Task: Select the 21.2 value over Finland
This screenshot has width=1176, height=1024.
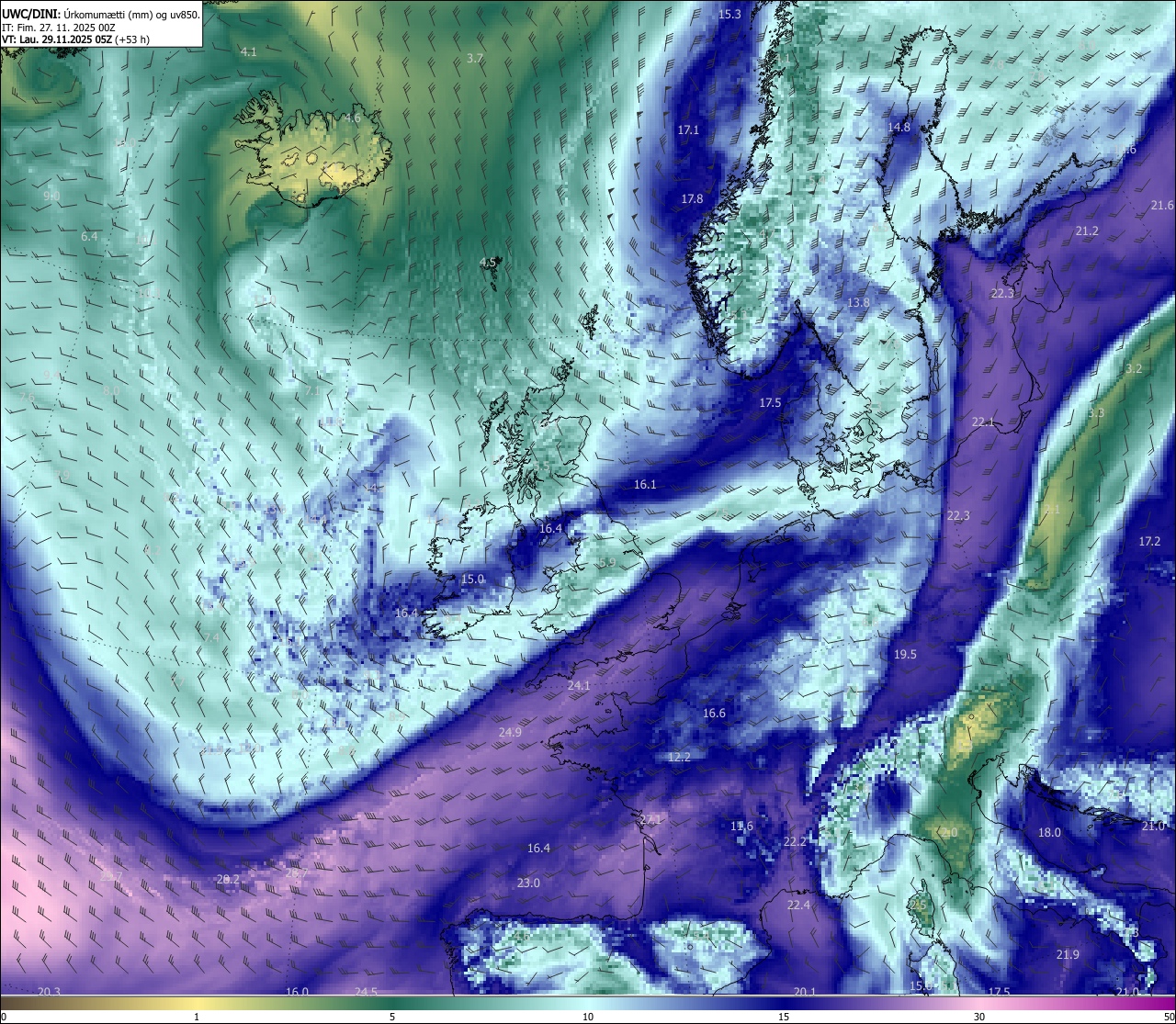Action: pyautogui.click(x=1087, y=231)
